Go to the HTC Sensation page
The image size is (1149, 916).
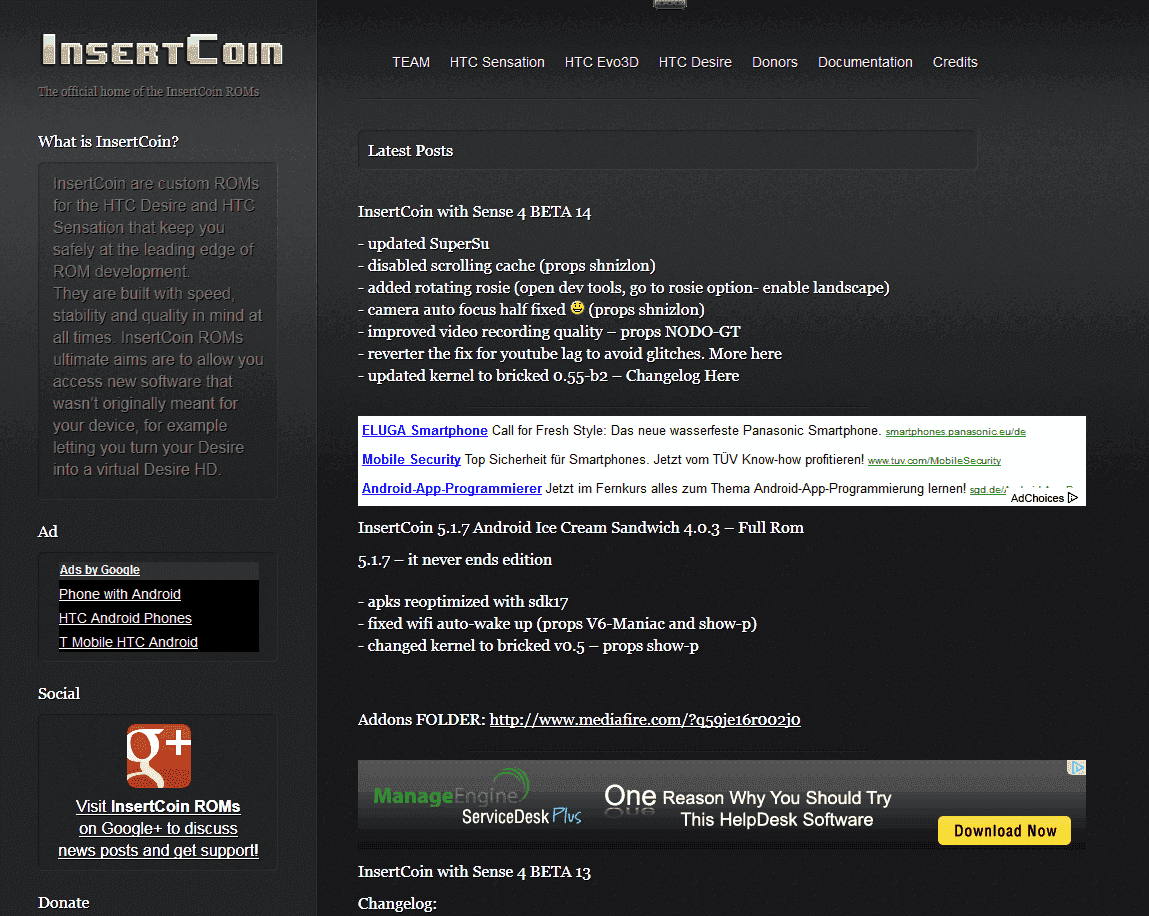[497, 62]
